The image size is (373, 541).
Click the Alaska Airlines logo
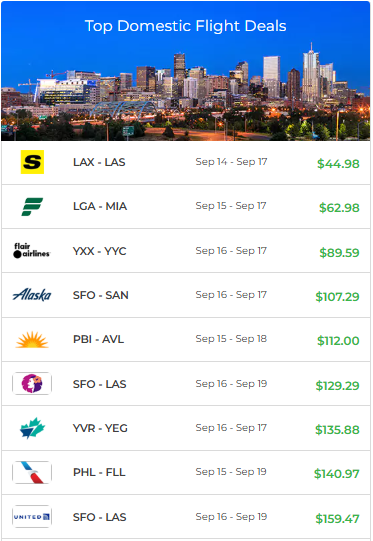pyautogui.click(x=32, y=295)
